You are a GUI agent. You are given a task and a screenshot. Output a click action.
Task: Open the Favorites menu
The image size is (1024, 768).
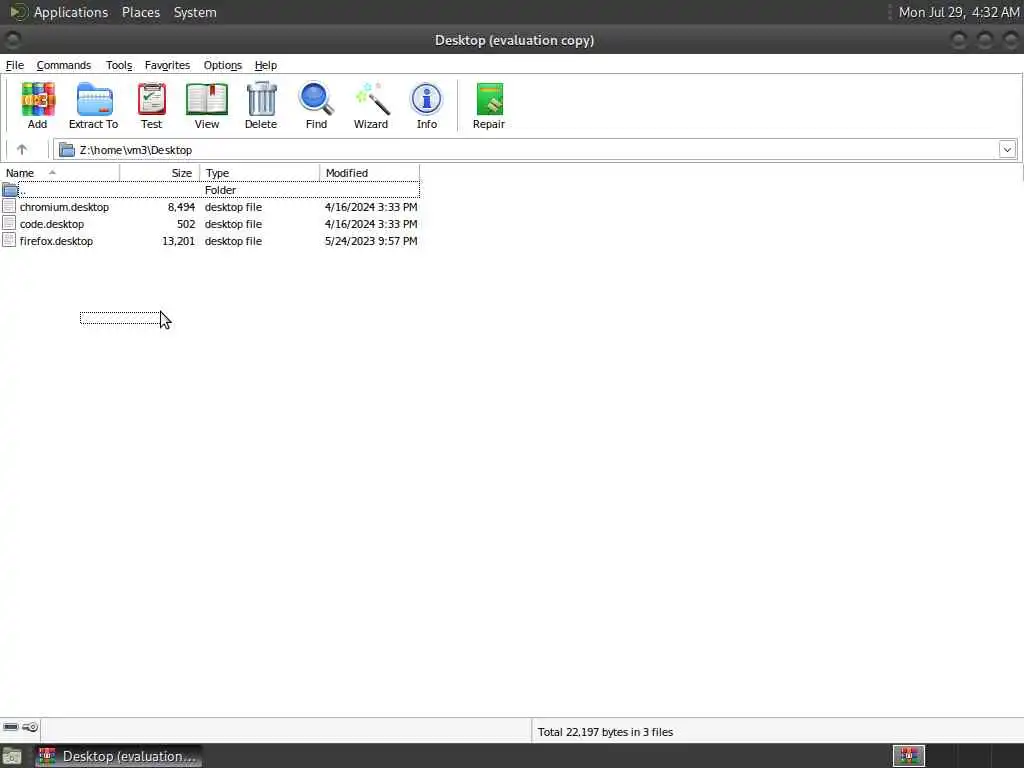167,65
